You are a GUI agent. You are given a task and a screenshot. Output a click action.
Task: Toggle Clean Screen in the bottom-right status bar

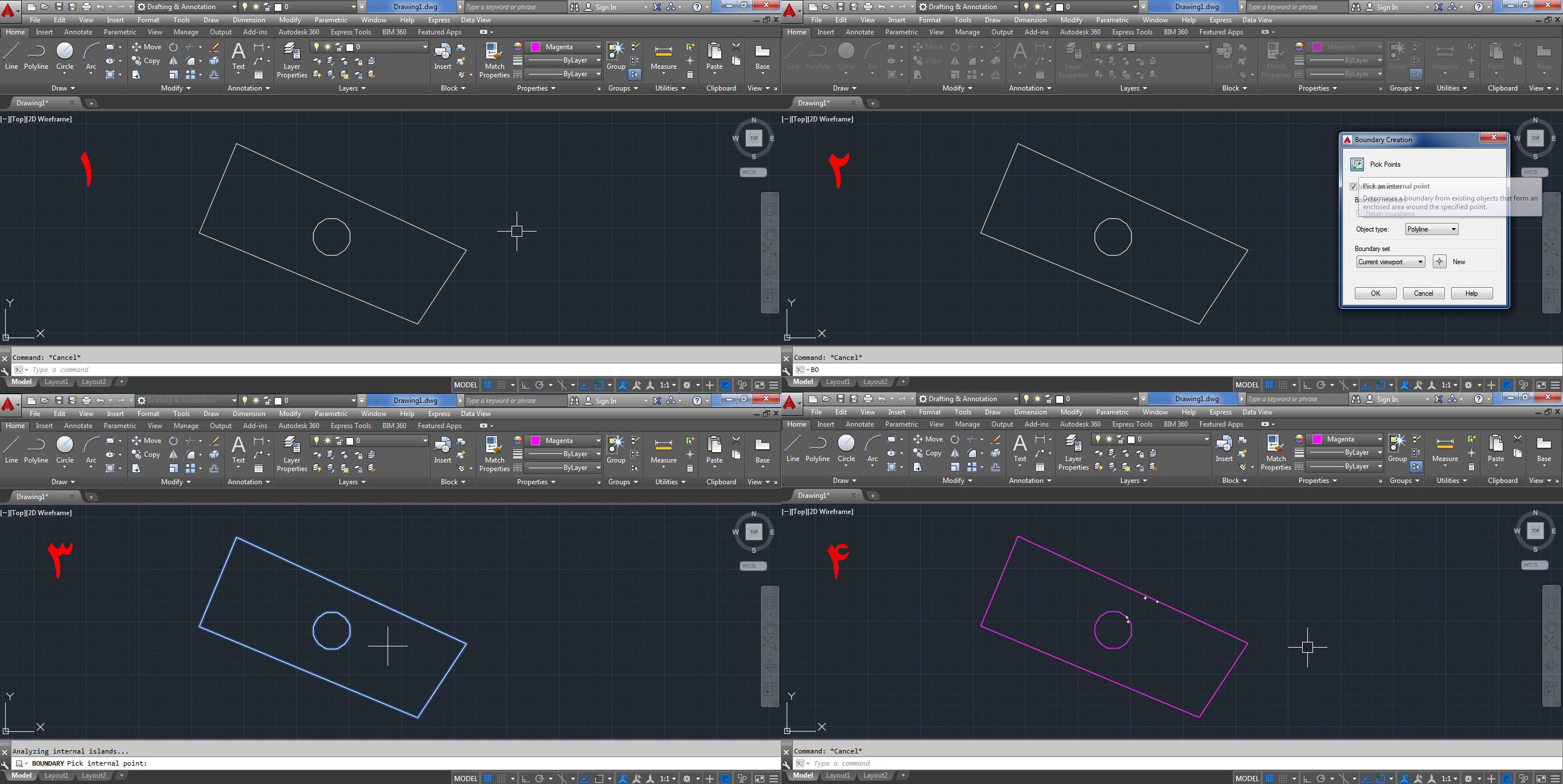point(1541,778)
